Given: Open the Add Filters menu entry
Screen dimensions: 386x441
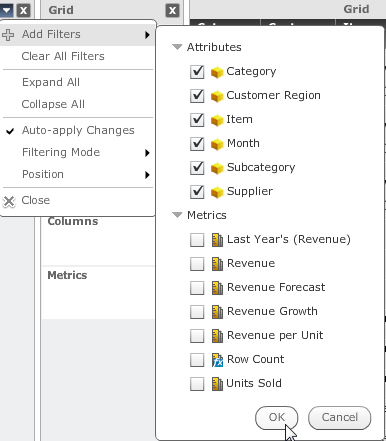Looking at the screenshot, I should pyautogui.click(x=78, y=34).
